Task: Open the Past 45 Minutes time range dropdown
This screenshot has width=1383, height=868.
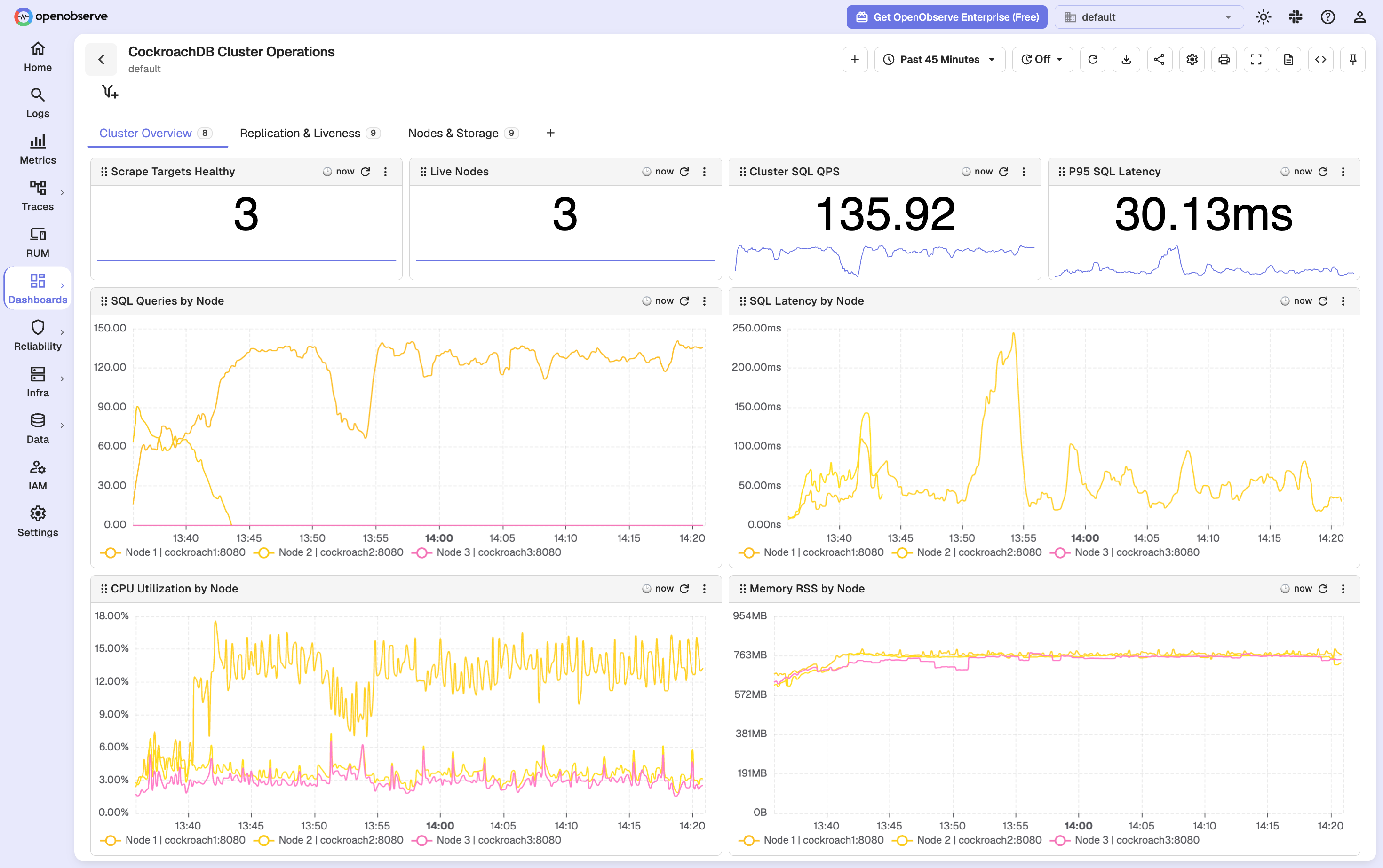Action: 939,59
